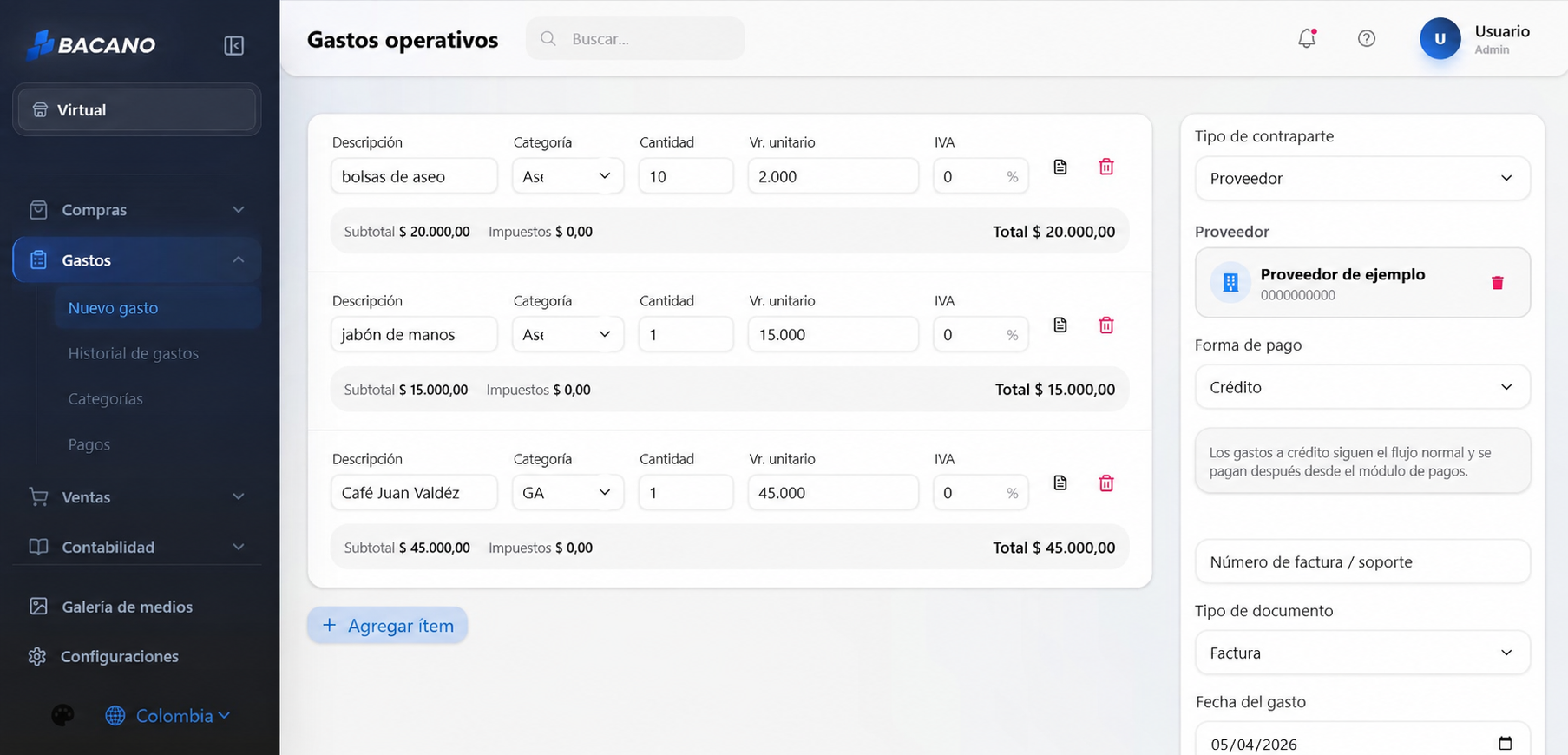Expand the Contabilidad menu
The width and height of the screenshot is (1568, 755).
click(136, 547)
